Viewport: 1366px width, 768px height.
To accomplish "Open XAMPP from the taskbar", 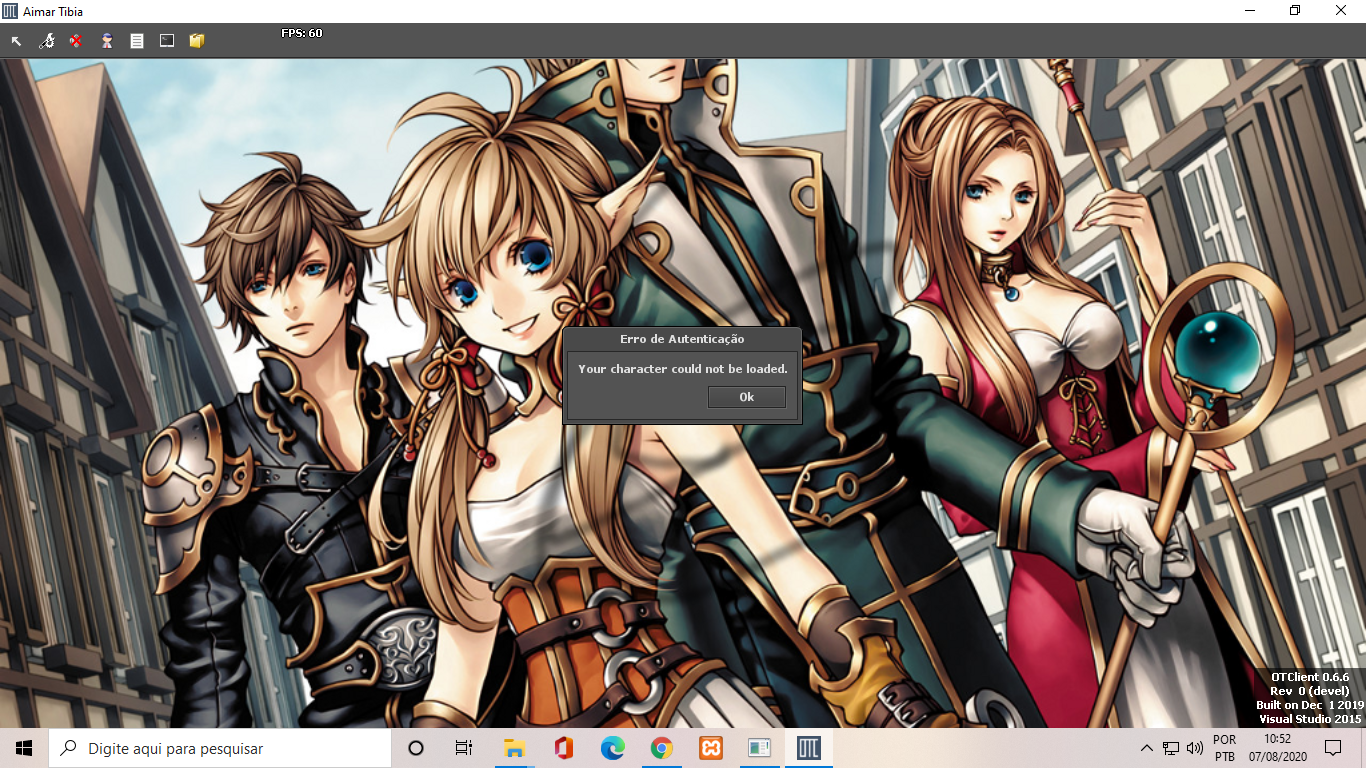I will click(711, 748).
